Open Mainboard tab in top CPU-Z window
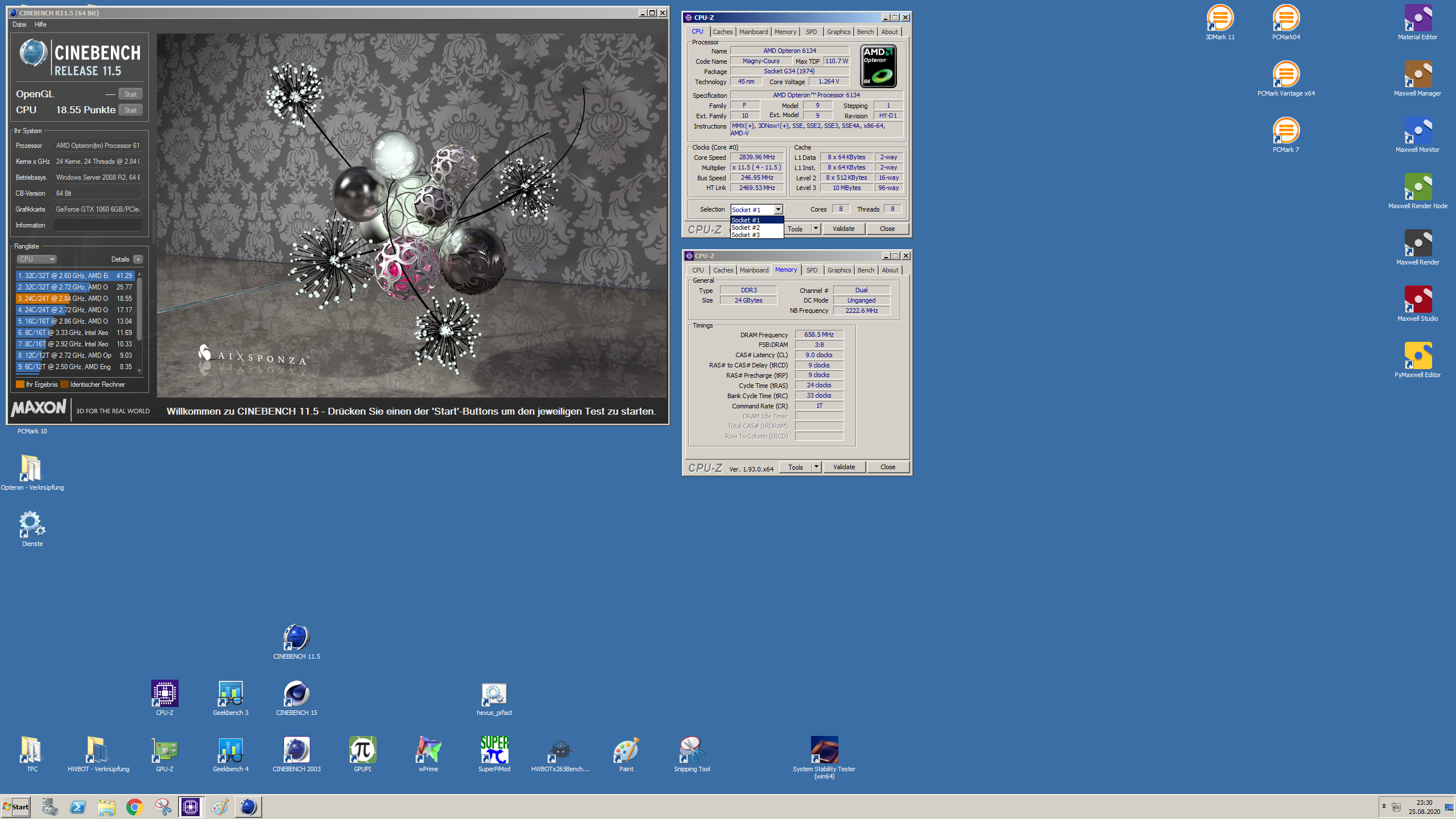 pyautogui.click(x=753, y=32)
